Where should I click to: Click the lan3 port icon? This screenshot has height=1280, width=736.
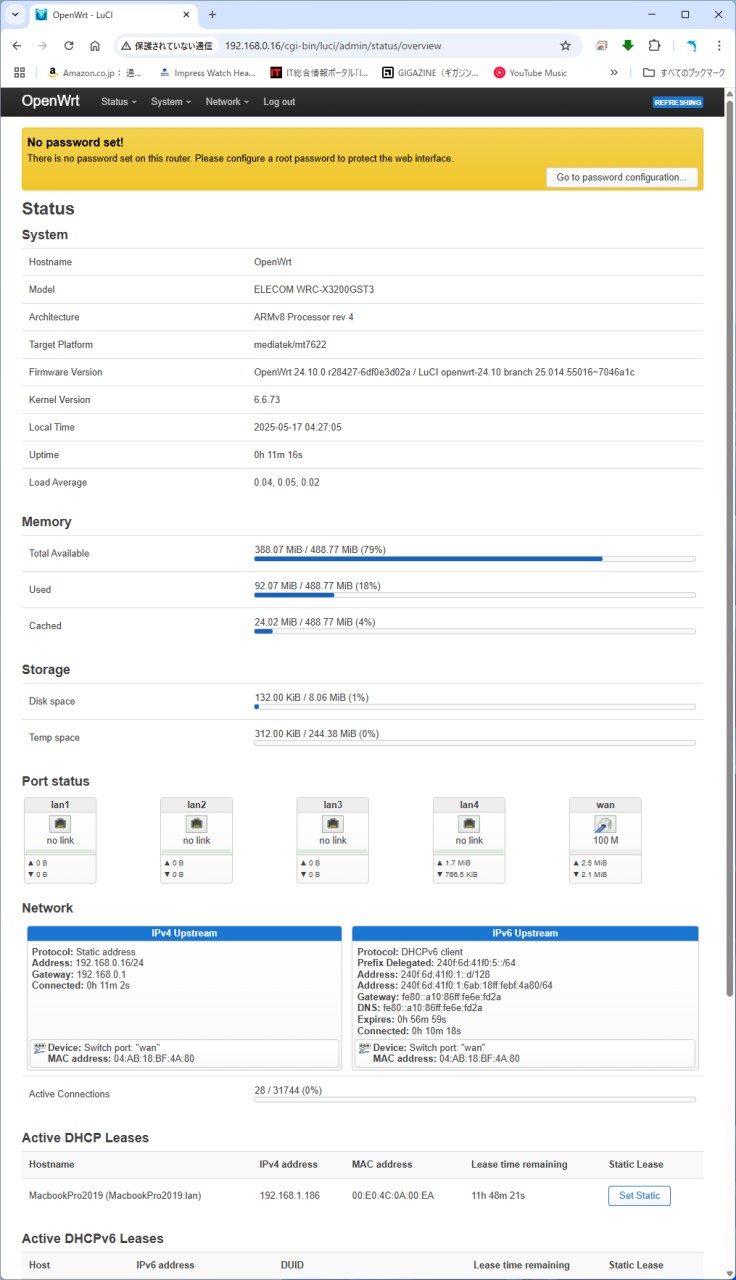pos(333,824)
